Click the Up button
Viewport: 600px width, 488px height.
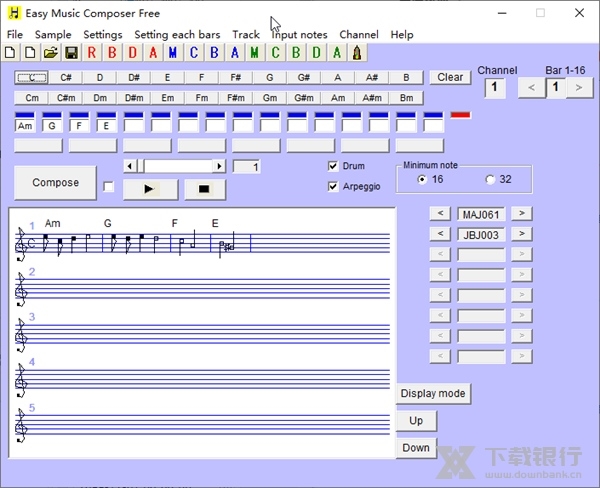pos(416,421)
